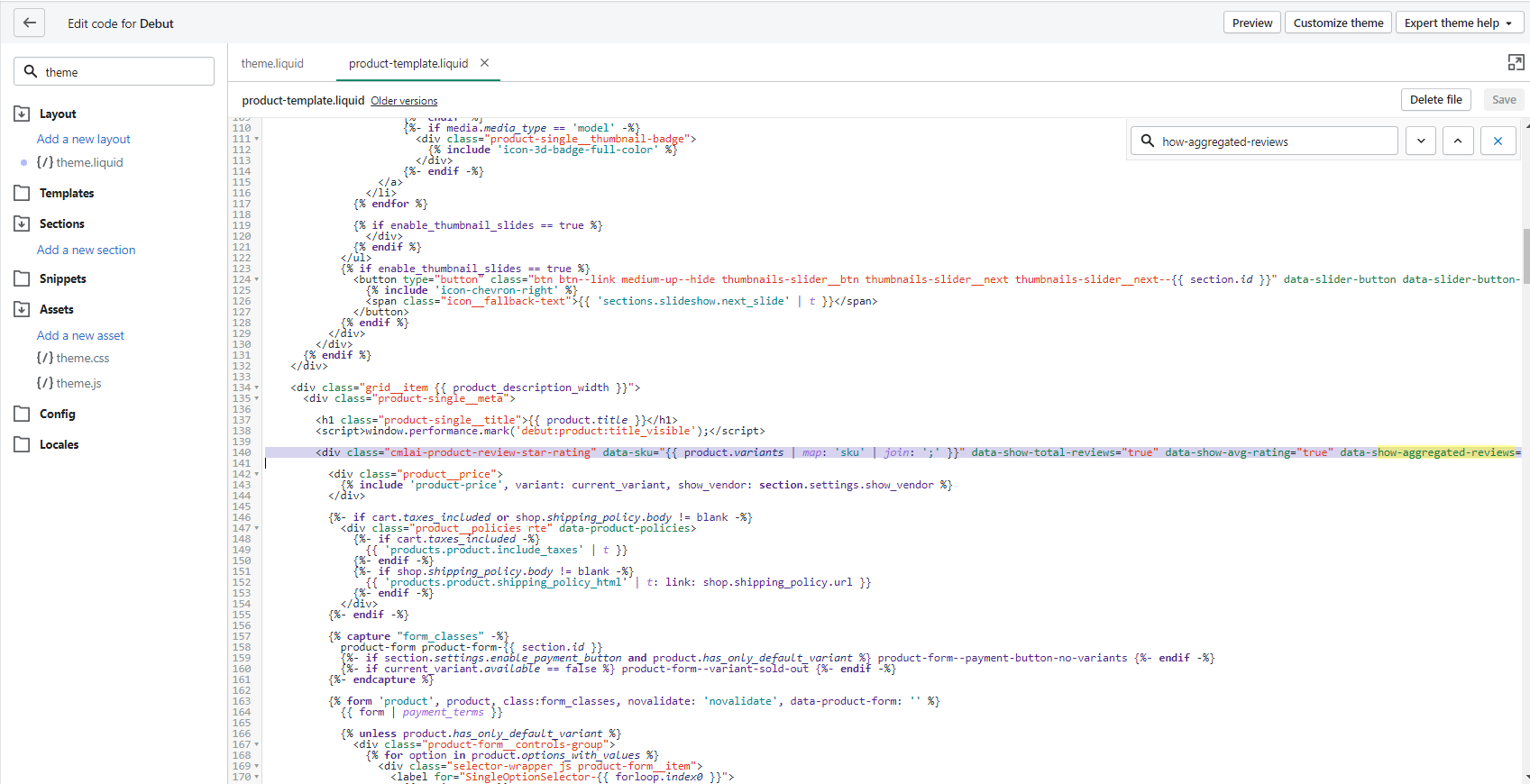Click the Save button

(x=1503, y=99)
